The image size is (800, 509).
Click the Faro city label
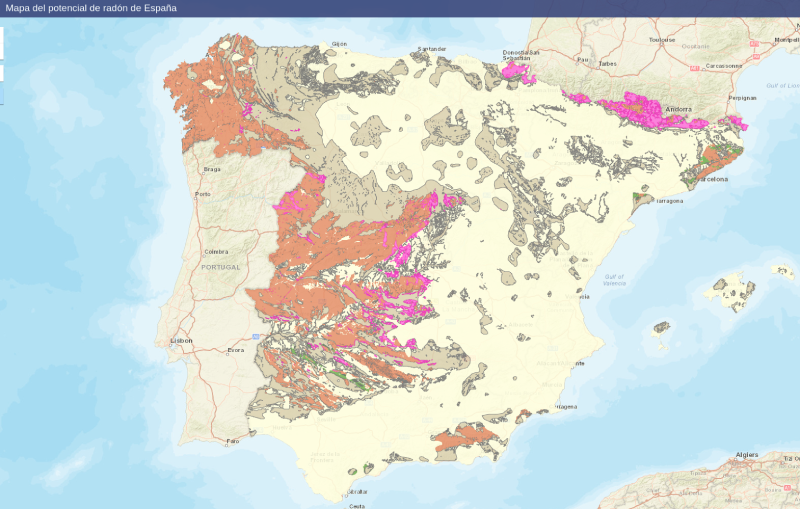(232, 440)
